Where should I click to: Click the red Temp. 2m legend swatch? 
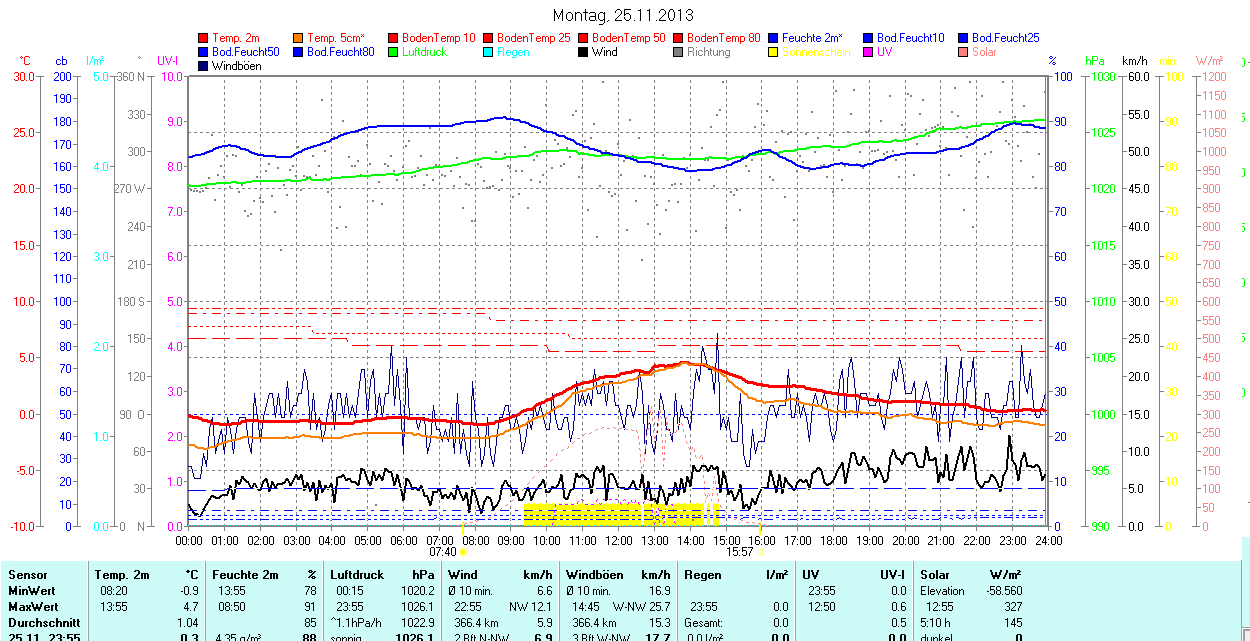[x=204, y=38]
